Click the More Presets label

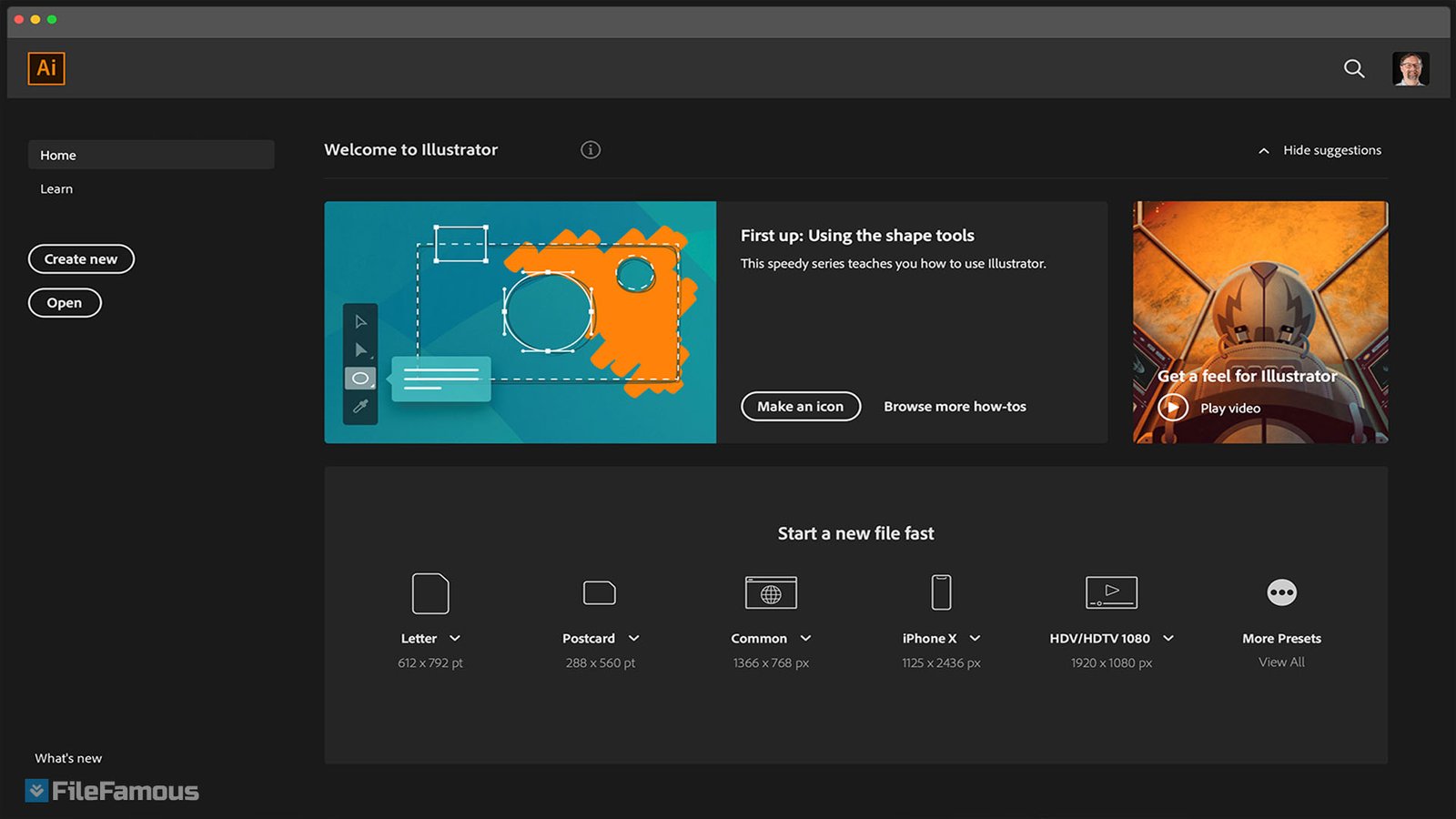[x=1281, y=638]
